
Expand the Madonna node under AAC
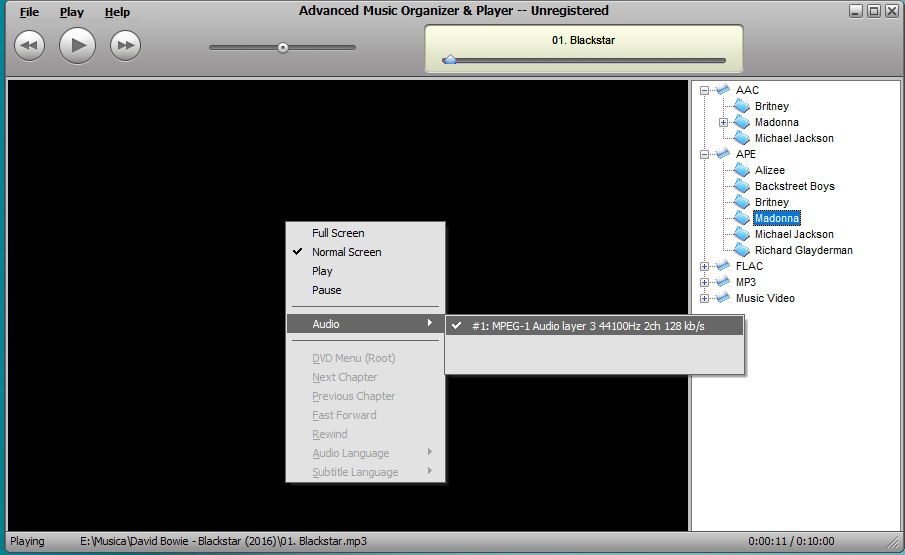click(x=724, y=122)
